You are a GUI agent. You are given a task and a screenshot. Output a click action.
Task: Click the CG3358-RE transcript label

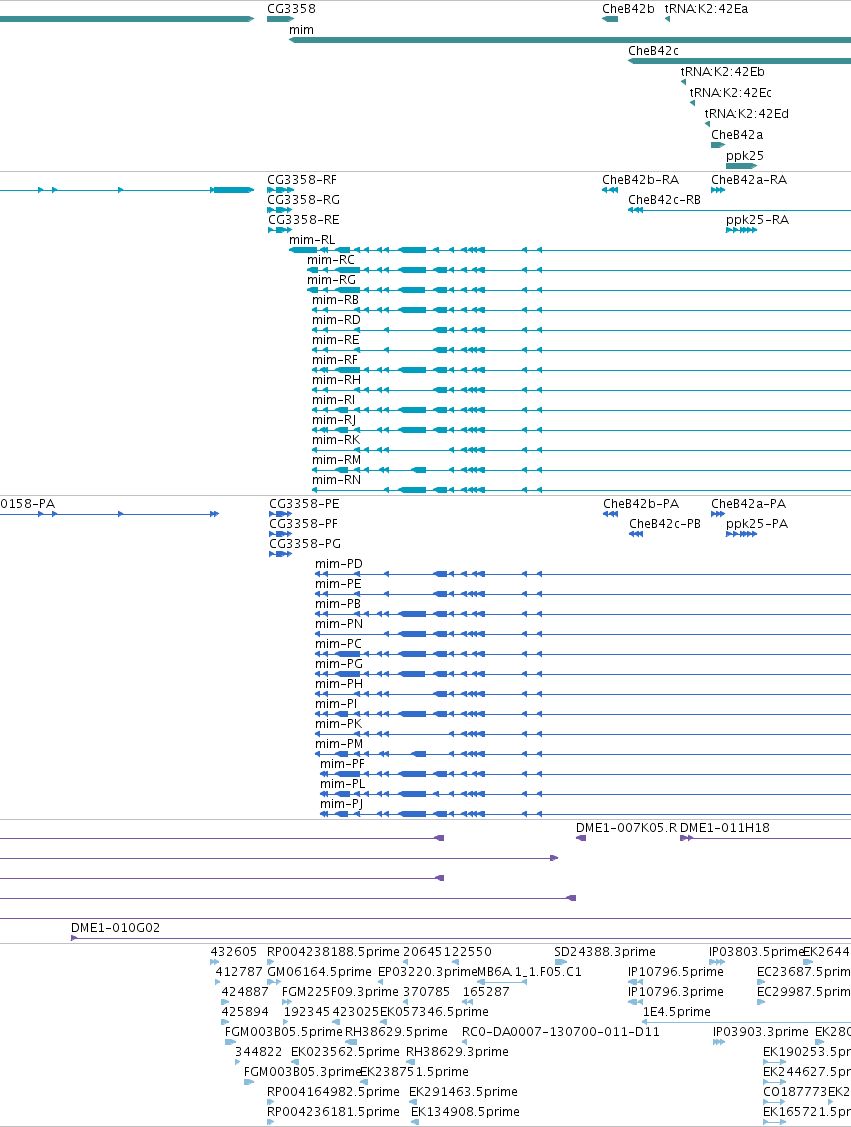[303, 220]
